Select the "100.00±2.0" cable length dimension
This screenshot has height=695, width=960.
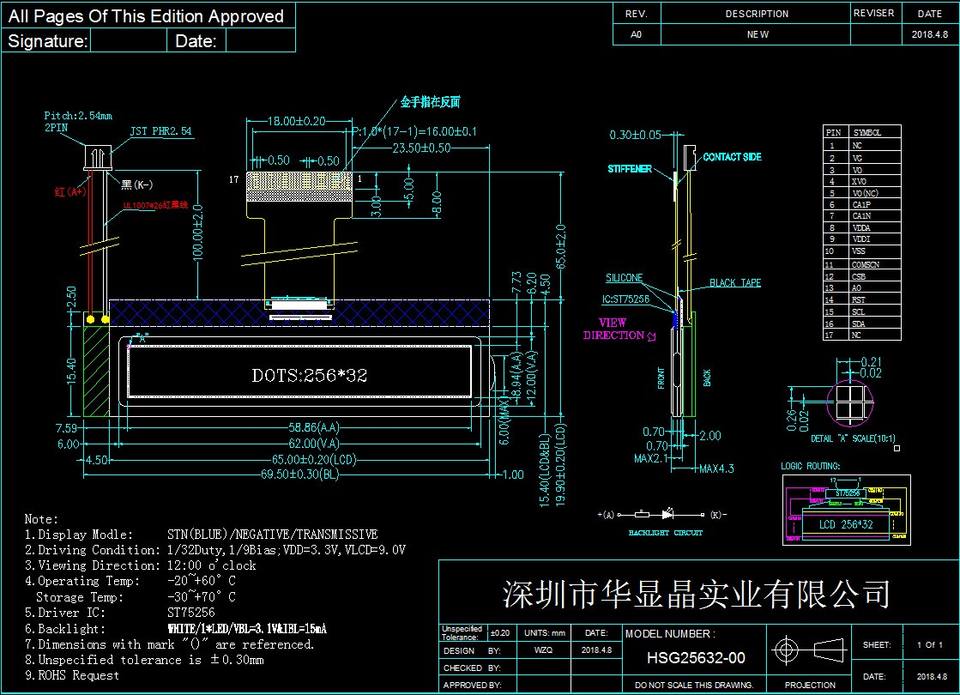198,232
